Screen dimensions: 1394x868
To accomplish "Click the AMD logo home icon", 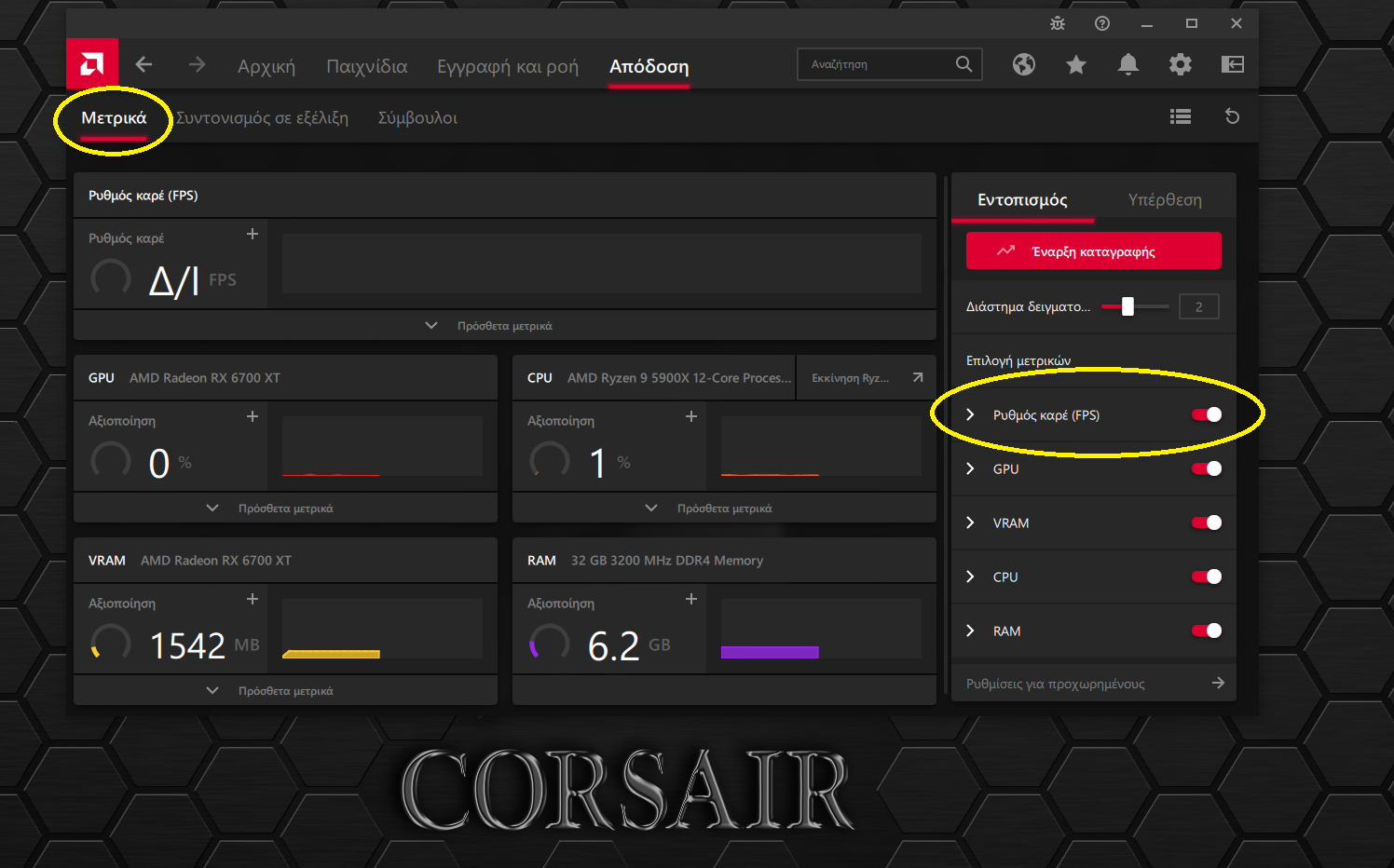I will (x=92, y=64).
